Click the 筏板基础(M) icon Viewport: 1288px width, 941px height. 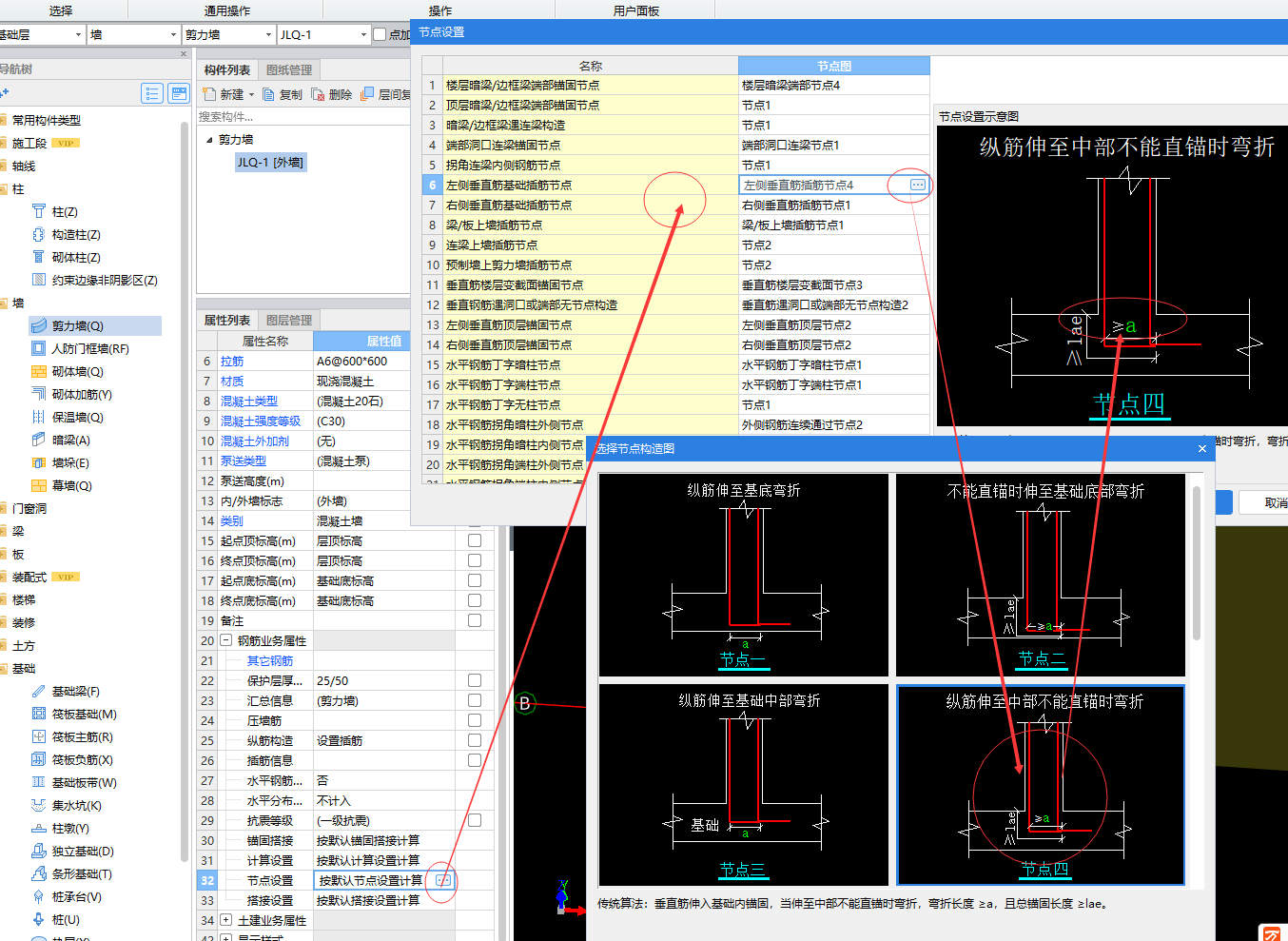(39, 714)
